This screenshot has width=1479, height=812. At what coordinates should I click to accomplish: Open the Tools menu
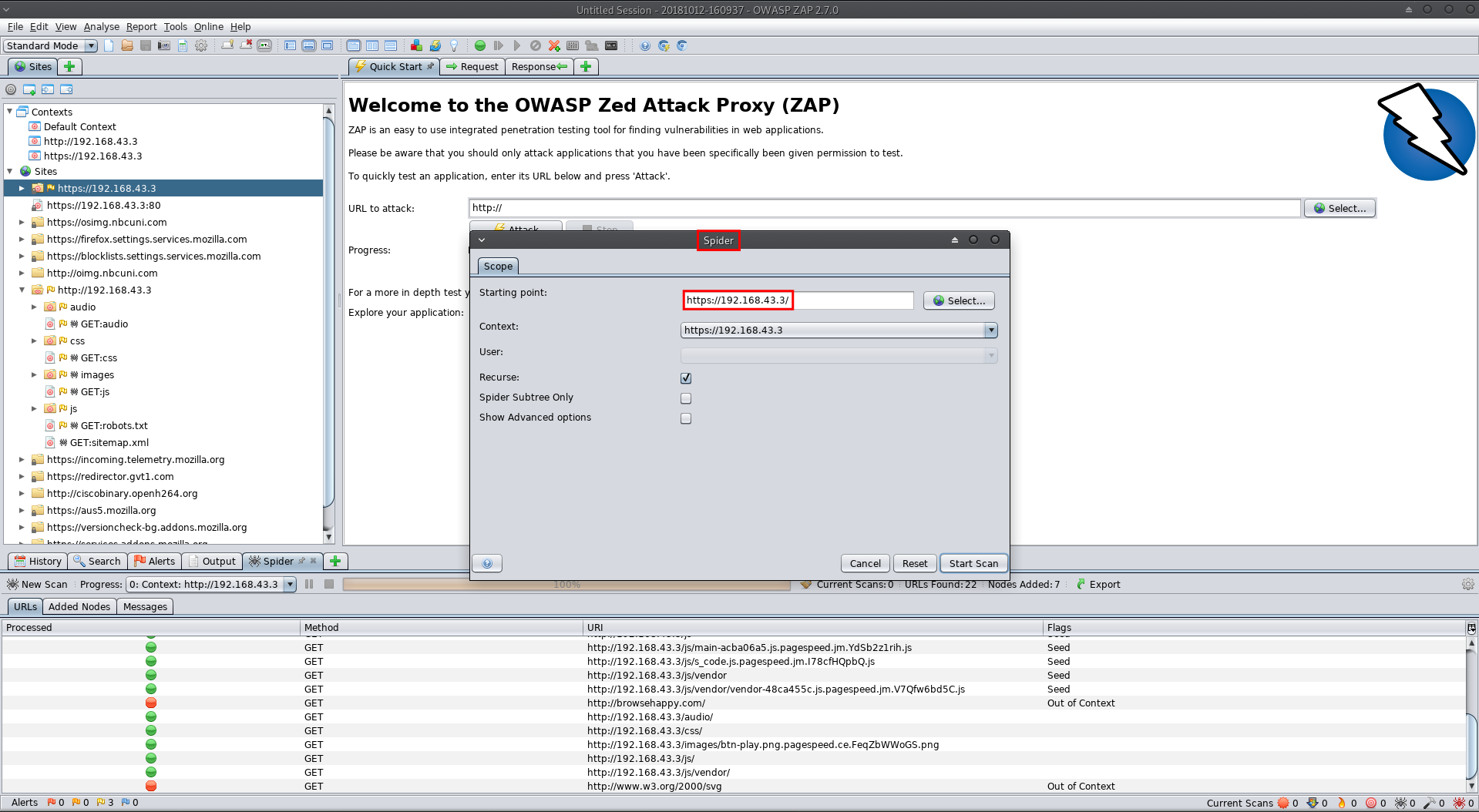[x=175, y=26]
